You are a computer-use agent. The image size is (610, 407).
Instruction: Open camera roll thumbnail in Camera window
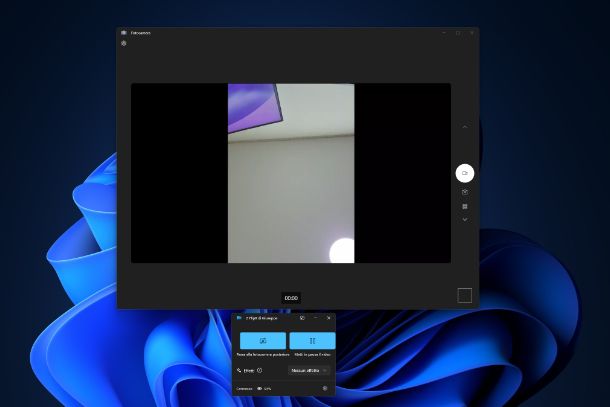click(x=465, y=295)
